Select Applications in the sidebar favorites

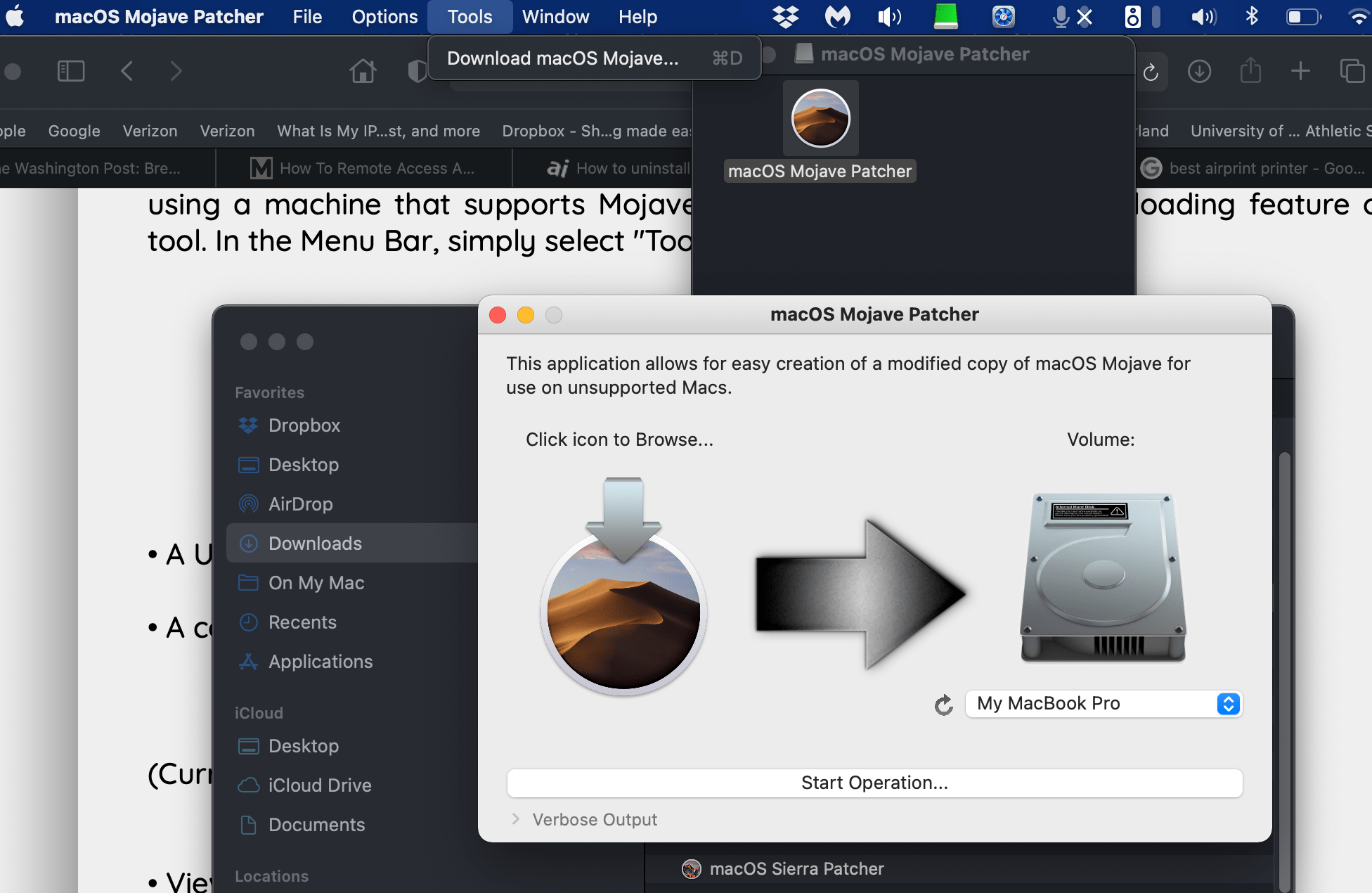321,661
